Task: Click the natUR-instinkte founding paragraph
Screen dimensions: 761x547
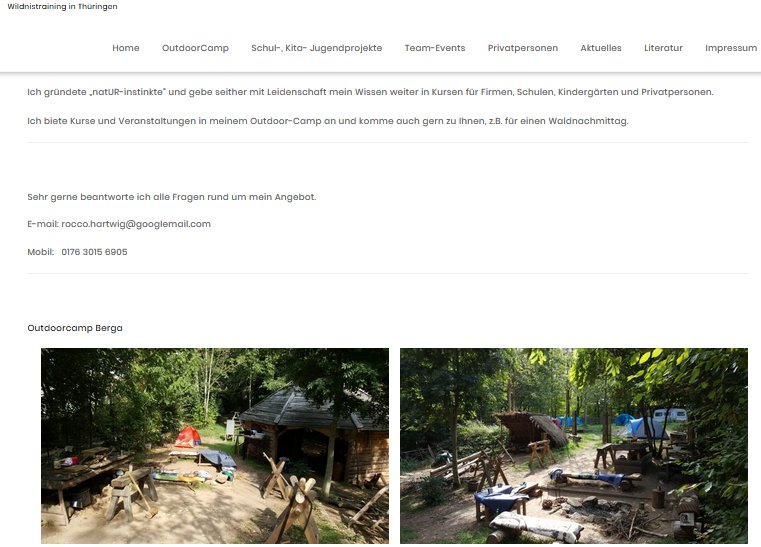Action: coord(370,92)
